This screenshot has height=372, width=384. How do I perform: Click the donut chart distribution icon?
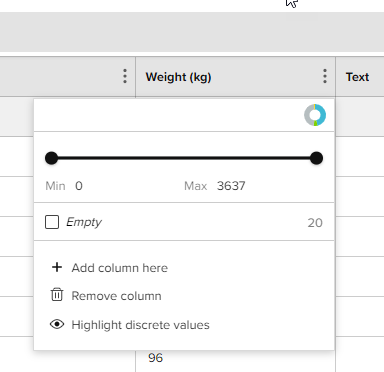[315, 115]
